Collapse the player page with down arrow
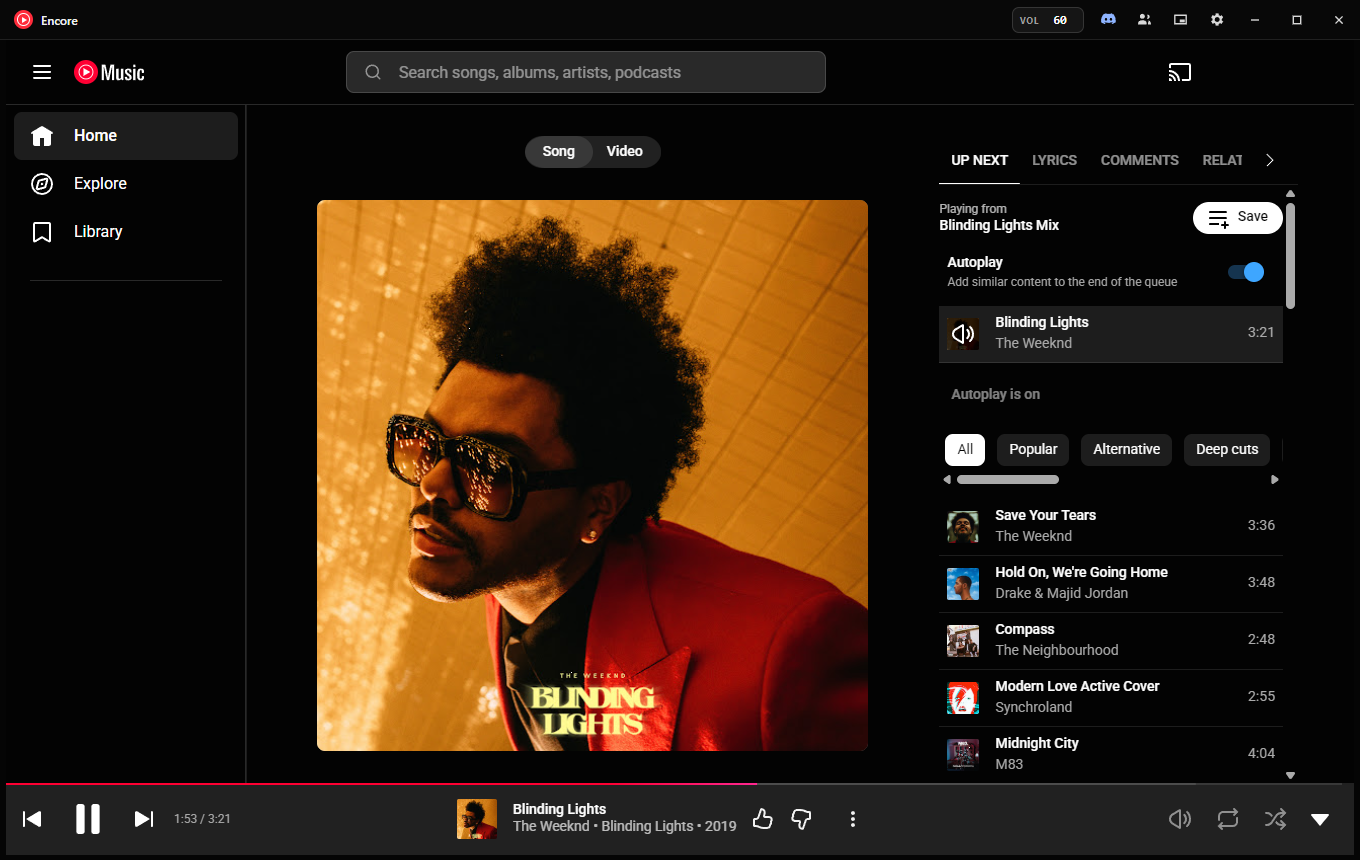The image size is (1360, 860). tap(1320, 819)
